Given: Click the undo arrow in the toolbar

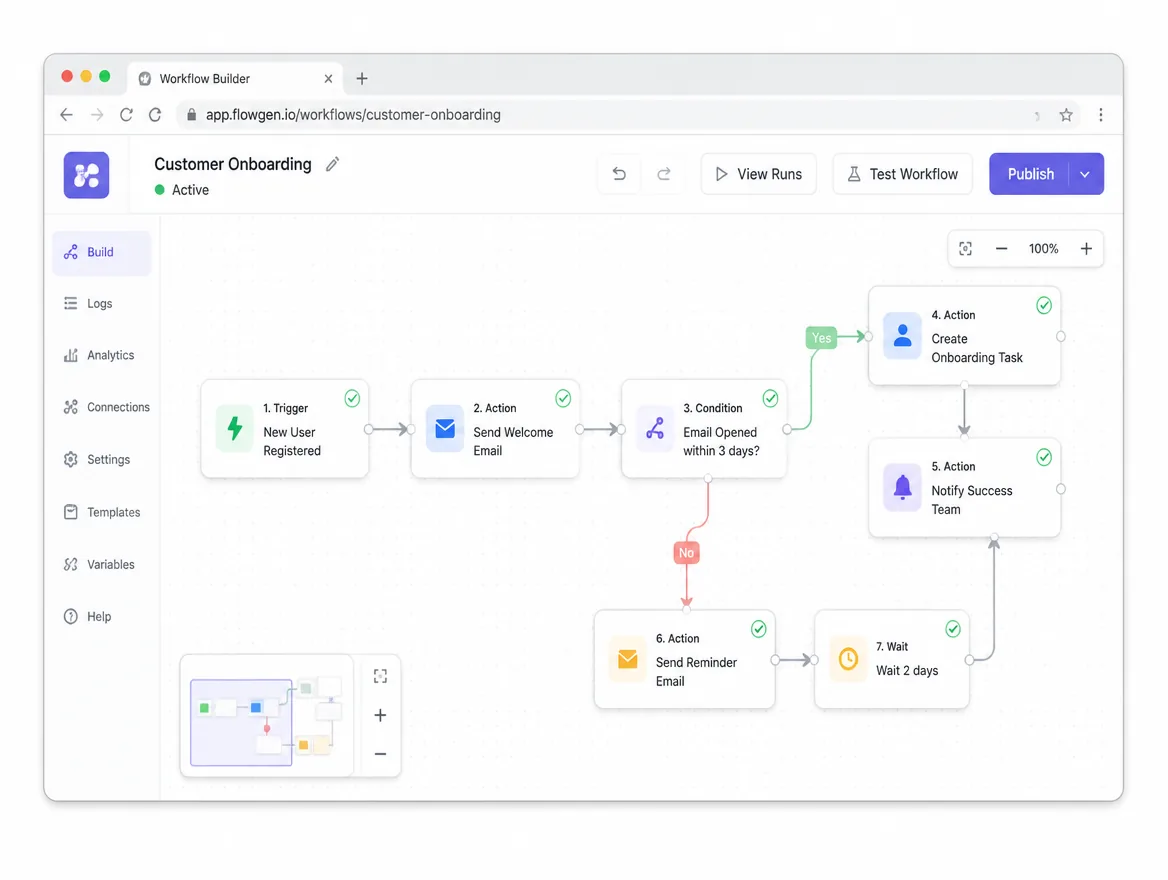Looking at the screenshot, I should [619, 174].
